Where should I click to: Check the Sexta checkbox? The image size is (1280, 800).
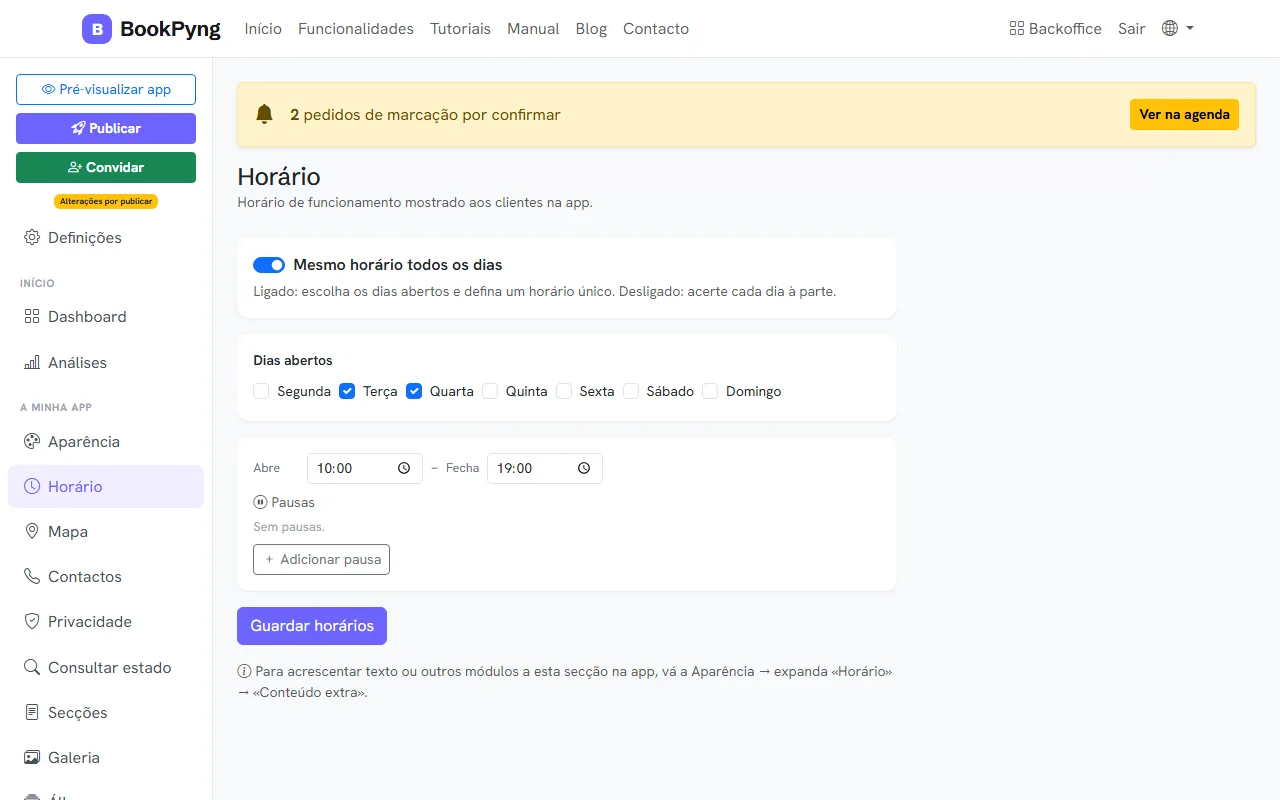564,391
